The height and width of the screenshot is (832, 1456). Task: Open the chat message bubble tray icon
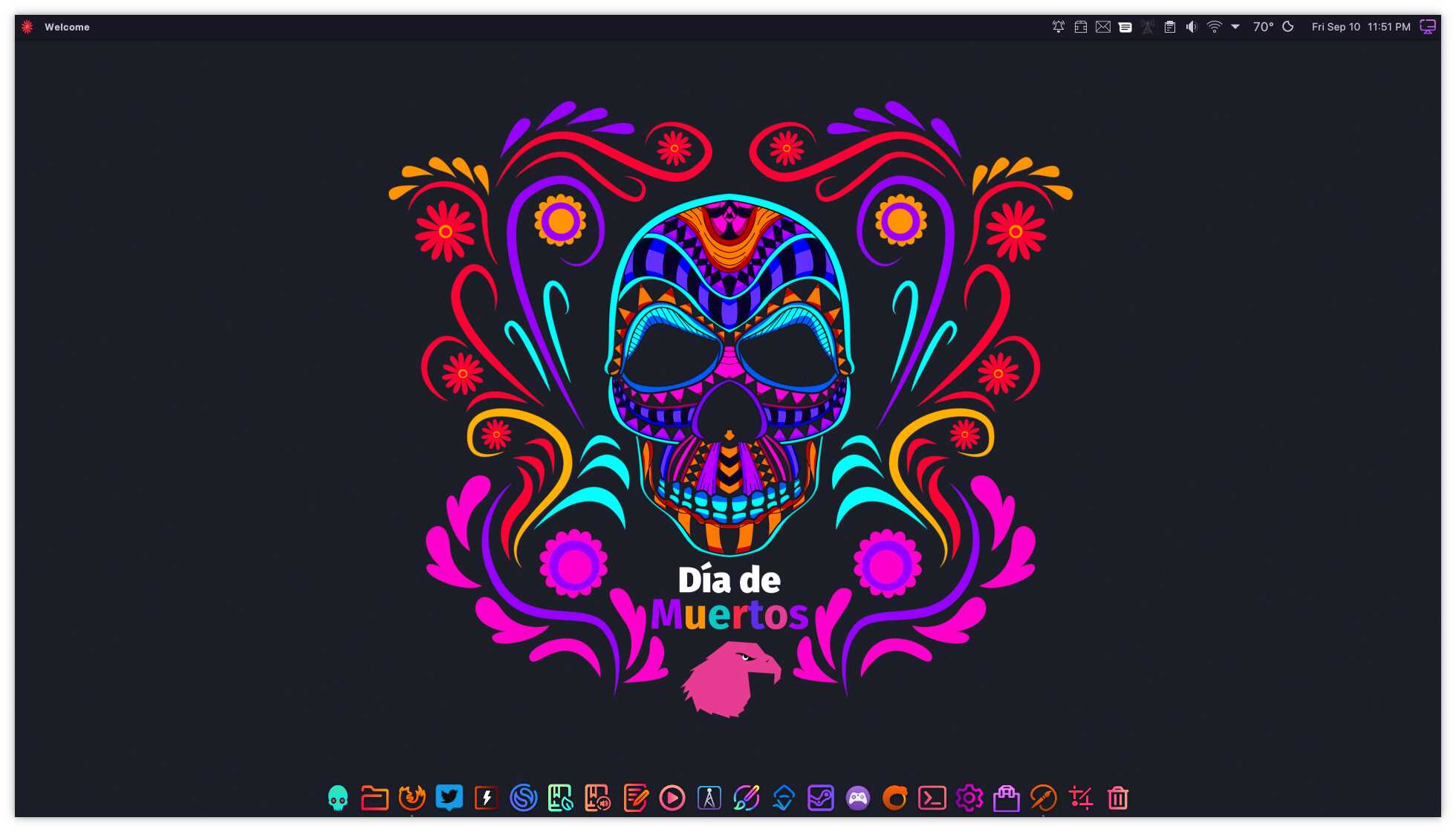pos(1125,27)
